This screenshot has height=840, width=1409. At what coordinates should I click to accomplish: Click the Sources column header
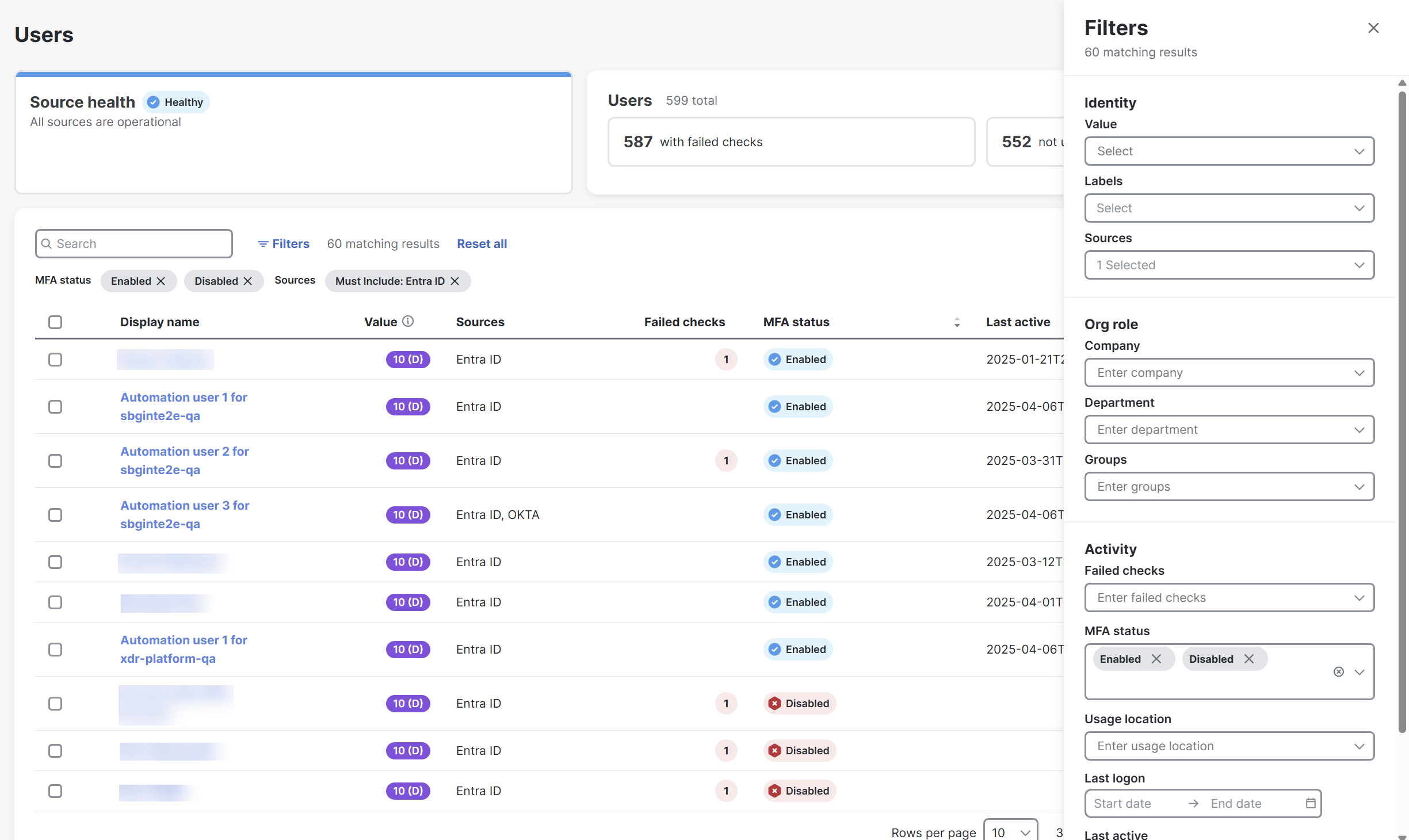(480, 322)
